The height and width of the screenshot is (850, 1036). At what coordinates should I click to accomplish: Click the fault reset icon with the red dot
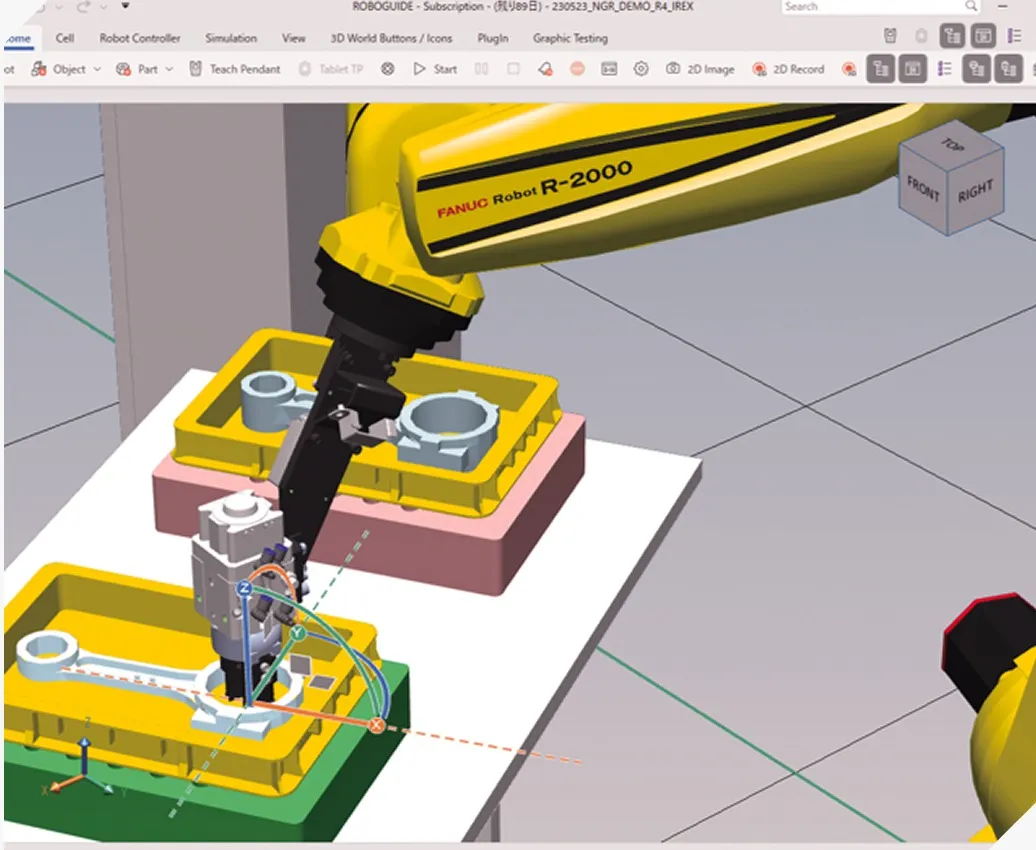(x=545, y=69)
